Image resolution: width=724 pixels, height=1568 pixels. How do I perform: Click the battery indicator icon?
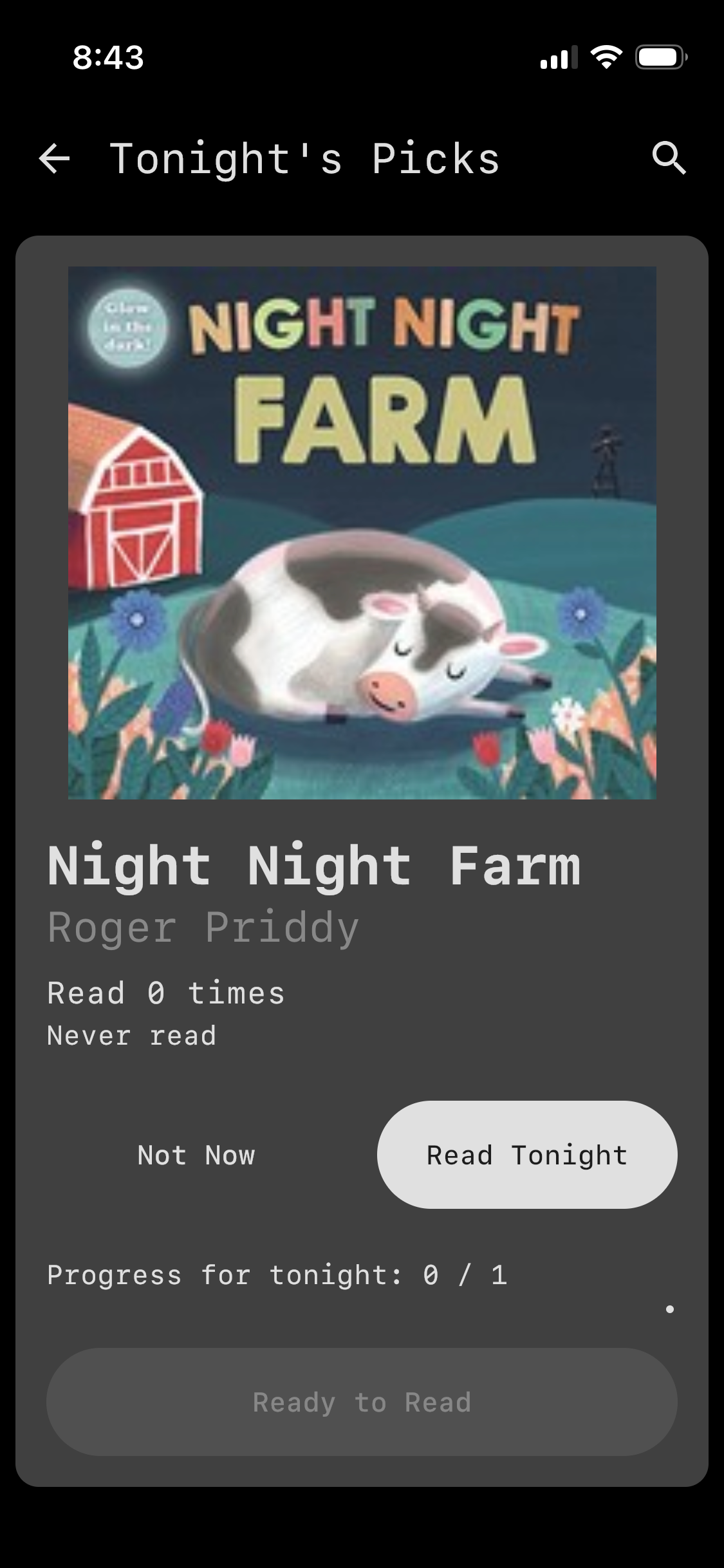(660, 57)
